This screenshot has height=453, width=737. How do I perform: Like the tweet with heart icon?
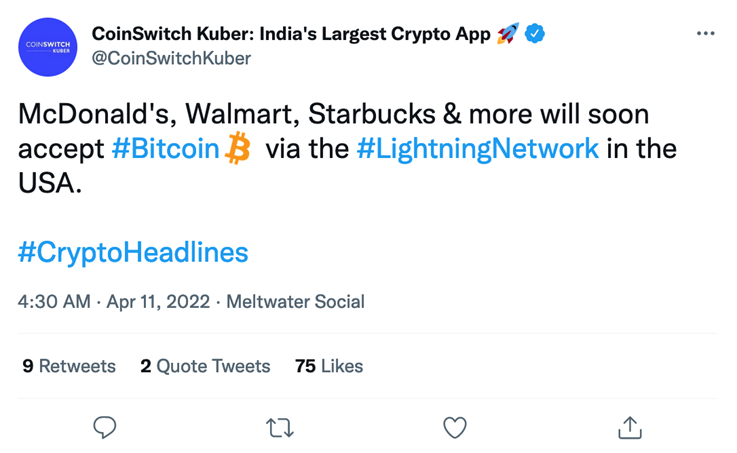point(455,428)
